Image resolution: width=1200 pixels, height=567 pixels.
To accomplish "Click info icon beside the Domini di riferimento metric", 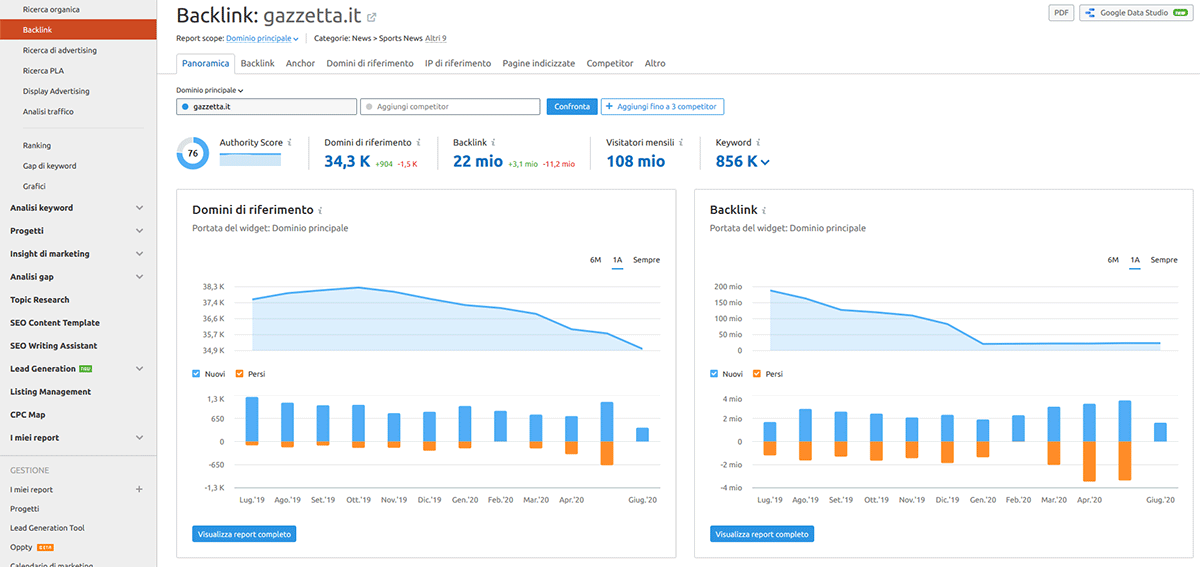I will pyautogui.click(x=418, y=143).
